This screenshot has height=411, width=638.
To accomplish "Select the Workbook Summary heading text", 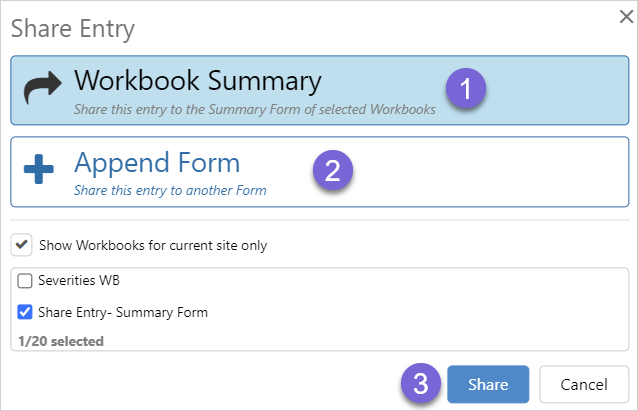I will tap(197, 80).
